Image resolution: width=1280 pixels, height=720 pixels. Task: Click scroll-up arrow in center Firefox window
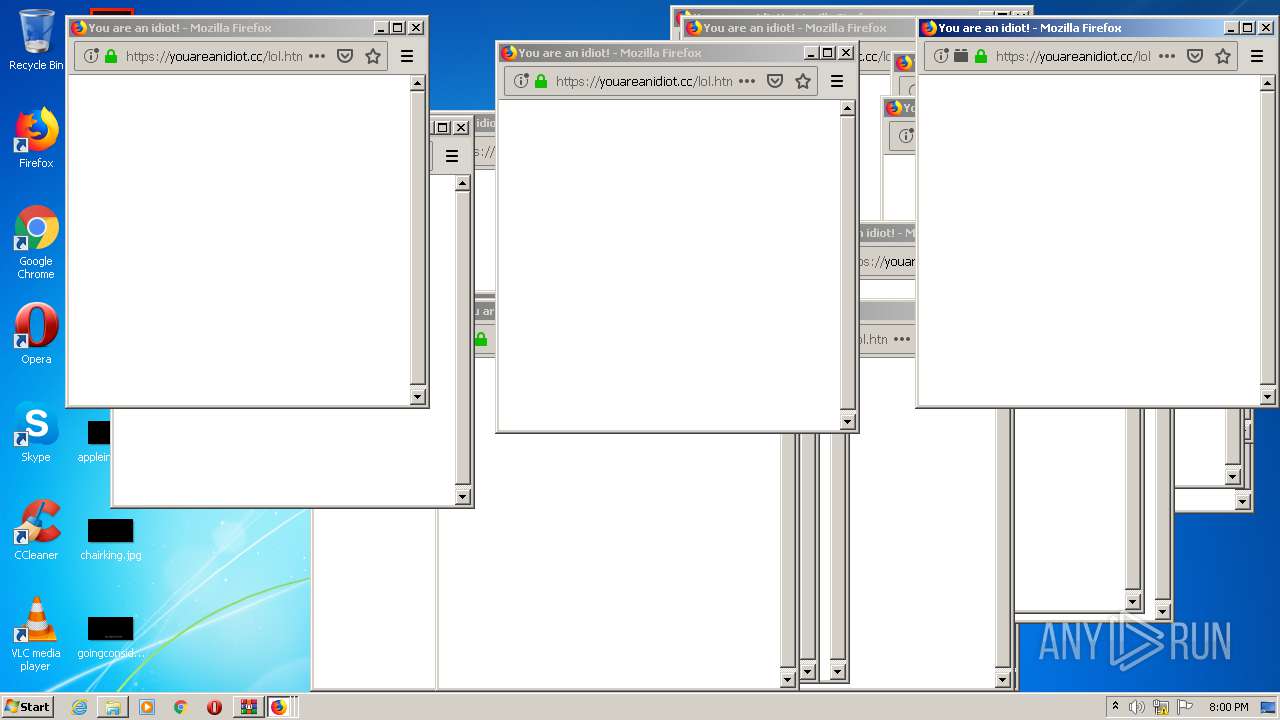coord(848,109)
